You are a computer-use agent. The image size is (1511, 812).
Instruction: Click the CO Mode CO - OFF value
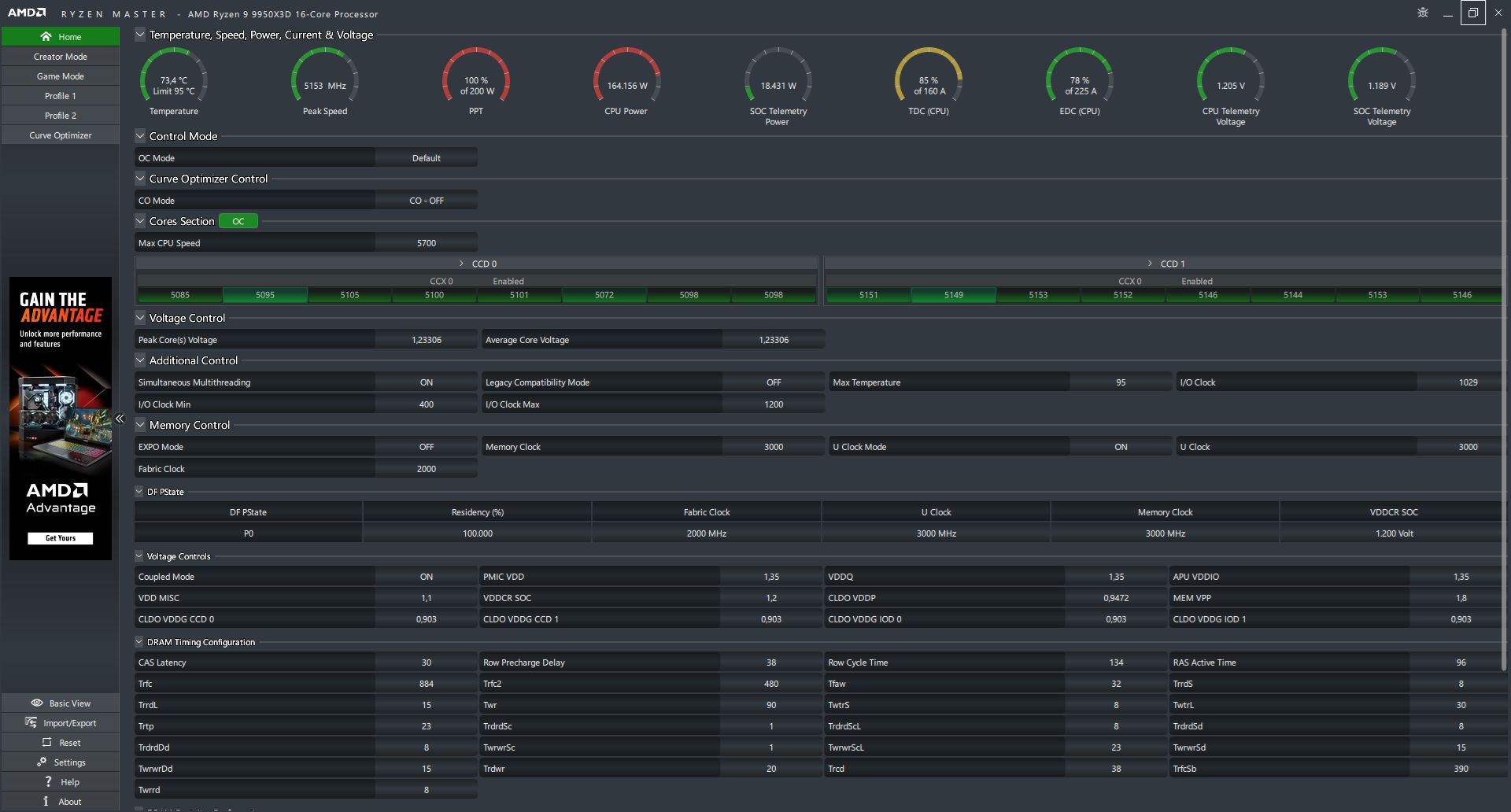pyautogui.click(x=427, y=201)
